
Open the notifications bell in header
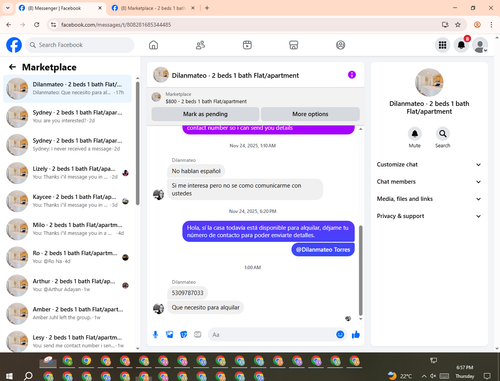(461, 45)
